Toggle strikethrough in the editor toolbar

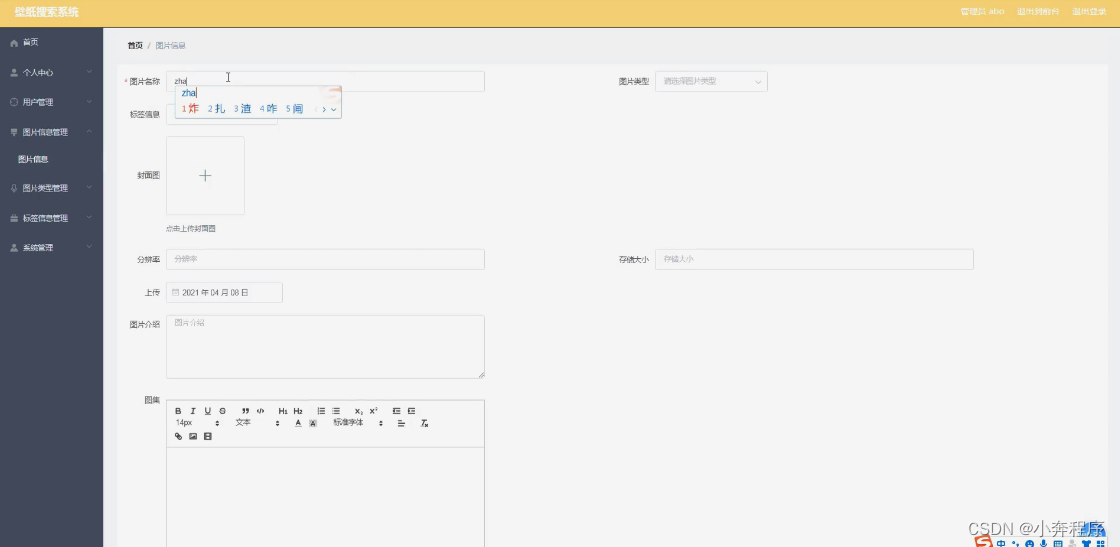point(223,411)
